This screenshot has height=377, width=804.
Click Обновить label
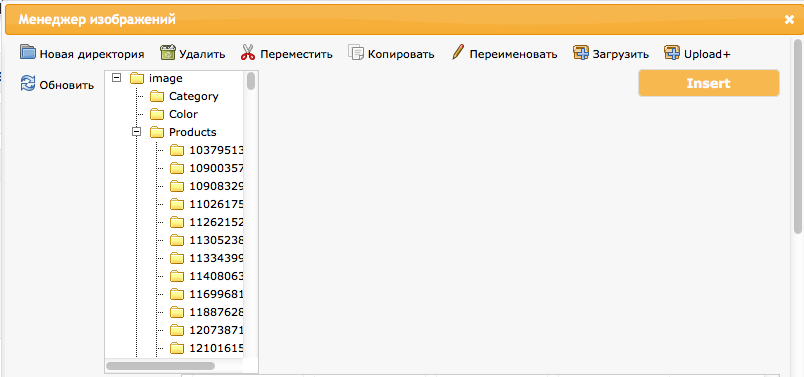click(x=67, y=85)
